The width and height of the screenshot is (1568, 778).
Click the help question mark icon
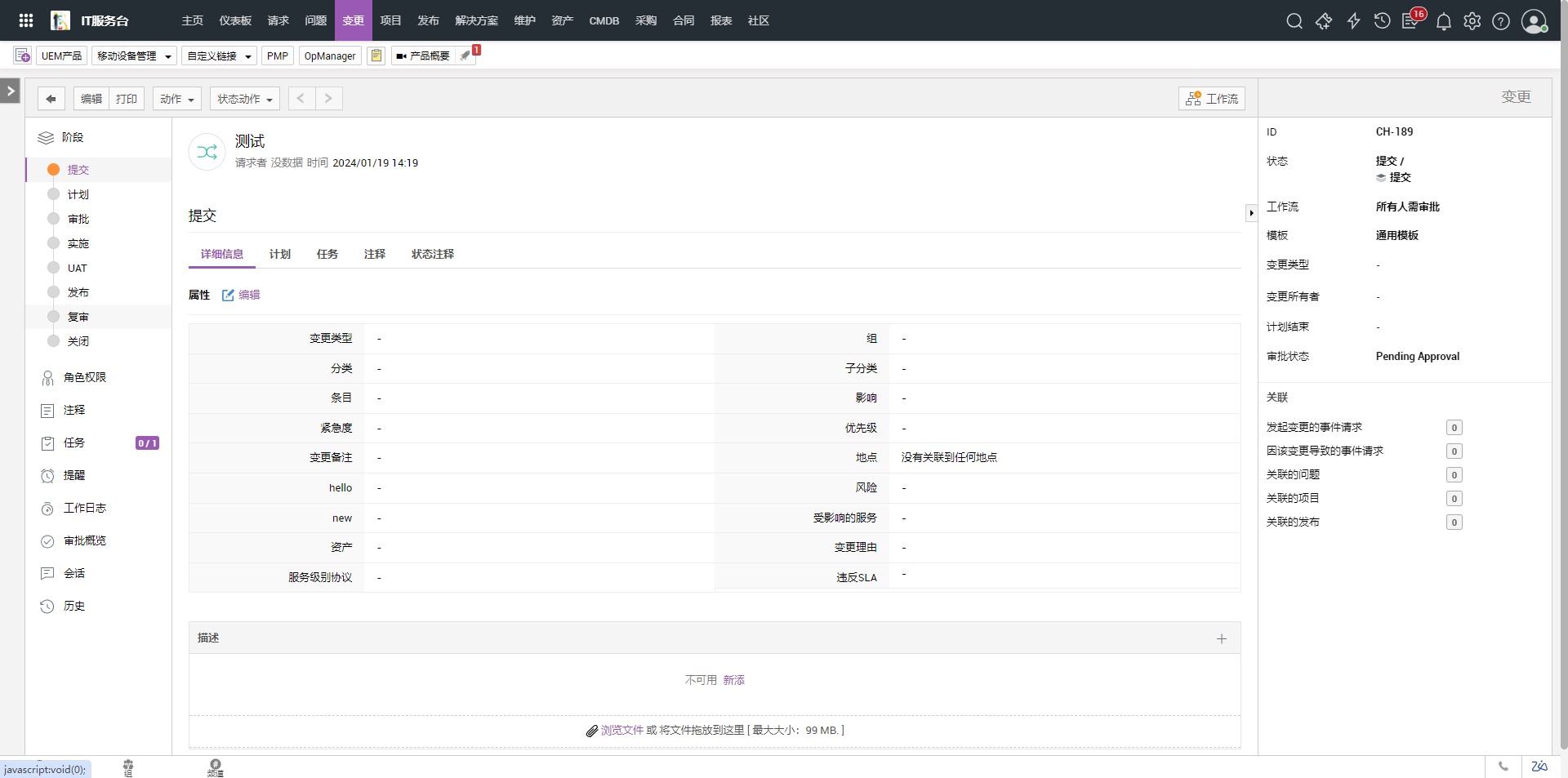[1500, 21]
